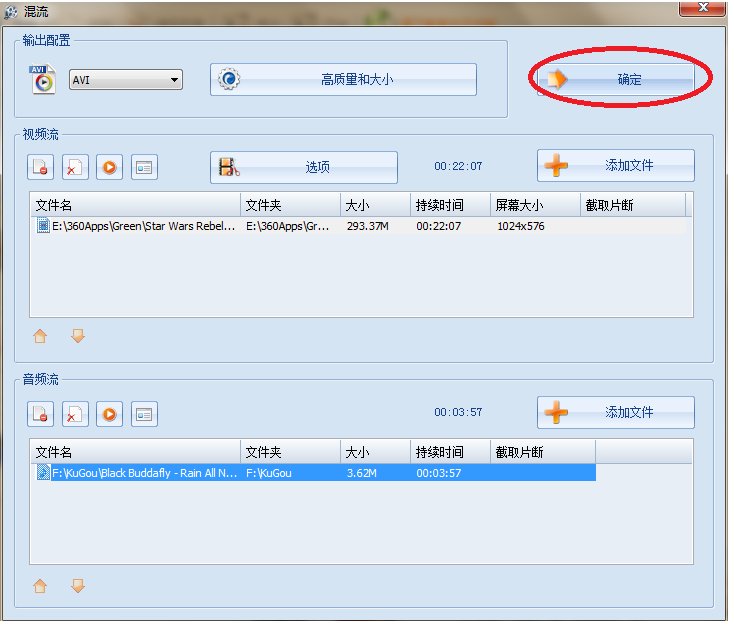The height and width of the screenshot is (636, 734).
Task: Click the 1024x576 screen size cell
Action: click(x=521, y=227)
